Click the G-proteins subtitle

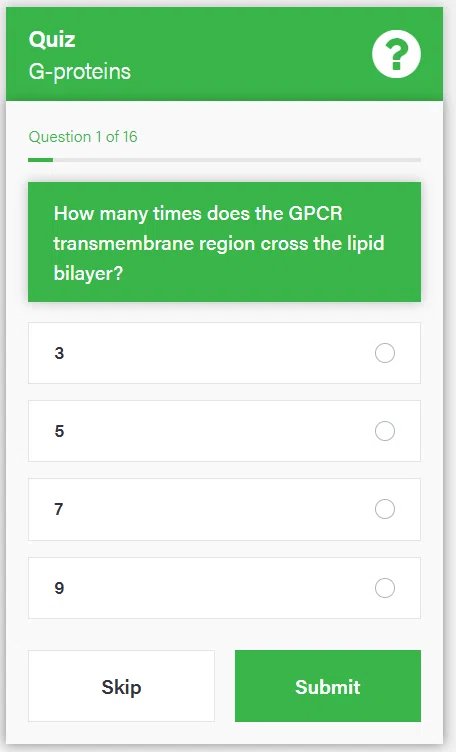tap(80, 72)
